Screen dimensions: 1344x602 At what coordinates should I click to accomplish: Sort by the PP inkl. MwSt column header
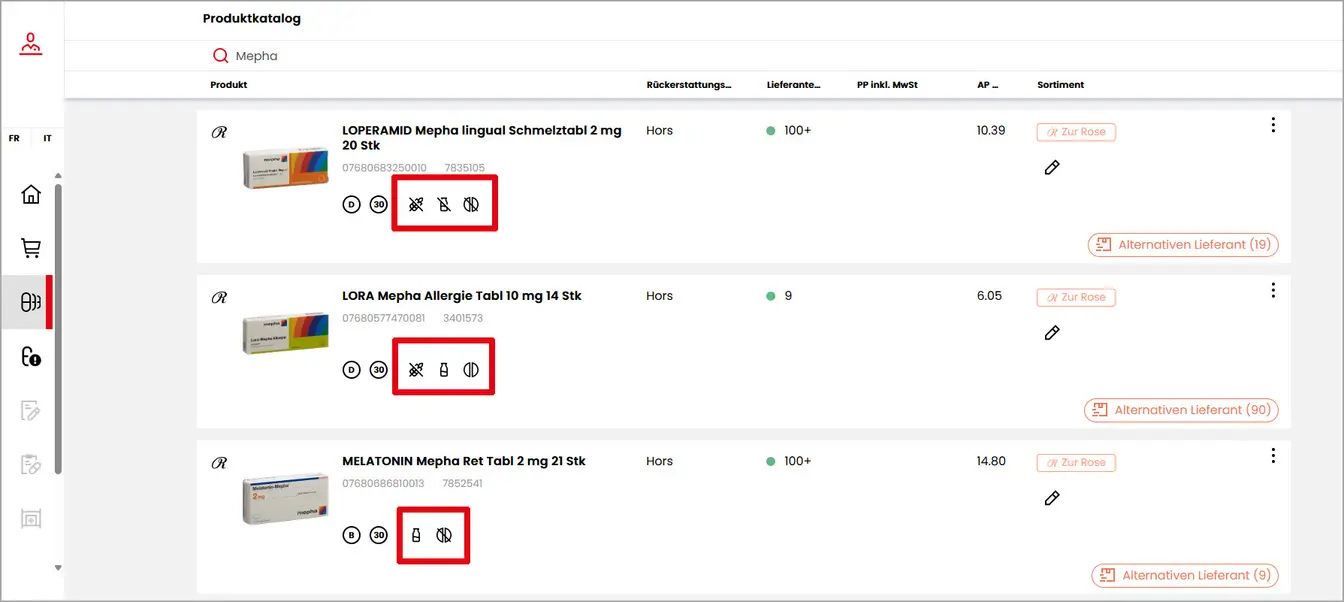click(887, 85)
